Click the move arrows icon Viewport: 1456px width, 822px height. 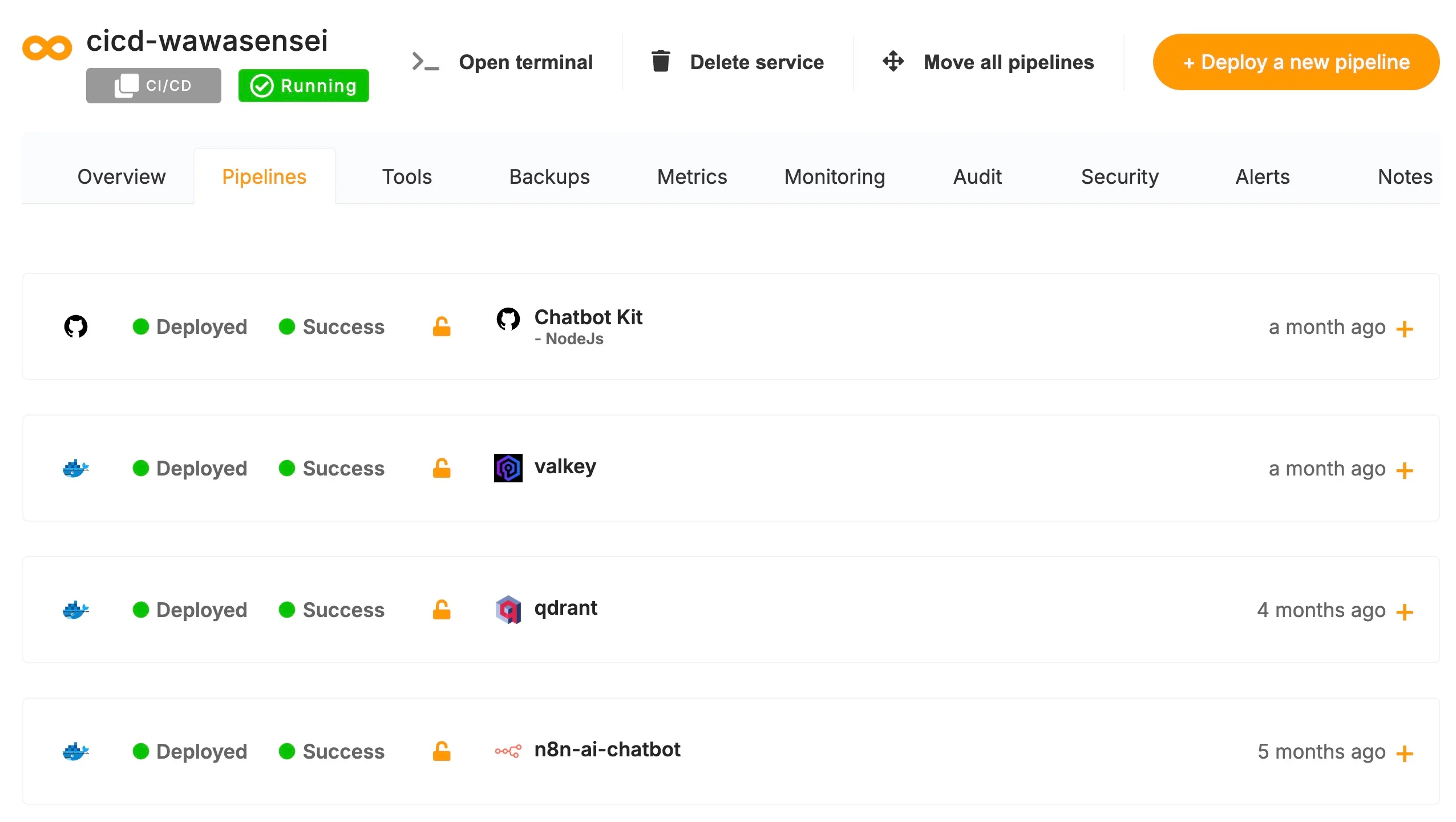893,62
